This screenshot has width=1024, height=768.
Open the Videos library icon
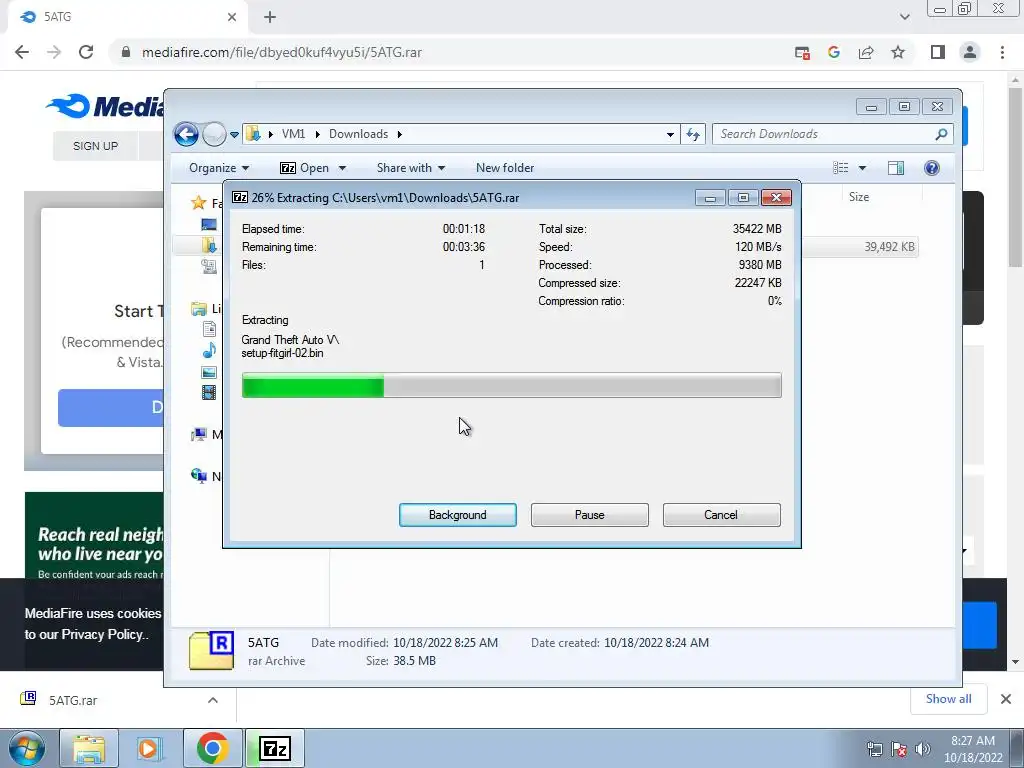[x=209, y=392]
